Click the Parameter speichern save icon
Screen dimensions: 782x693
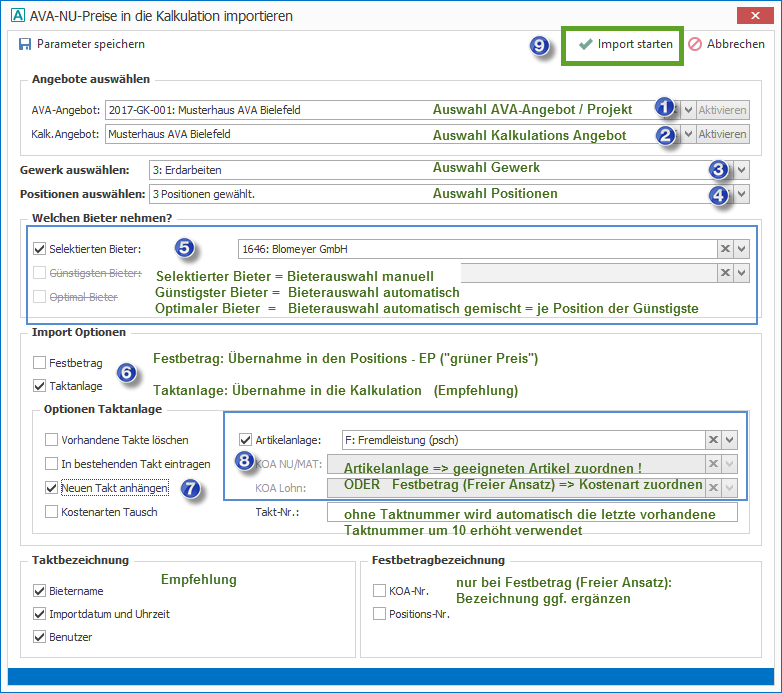tap(25, 44)
